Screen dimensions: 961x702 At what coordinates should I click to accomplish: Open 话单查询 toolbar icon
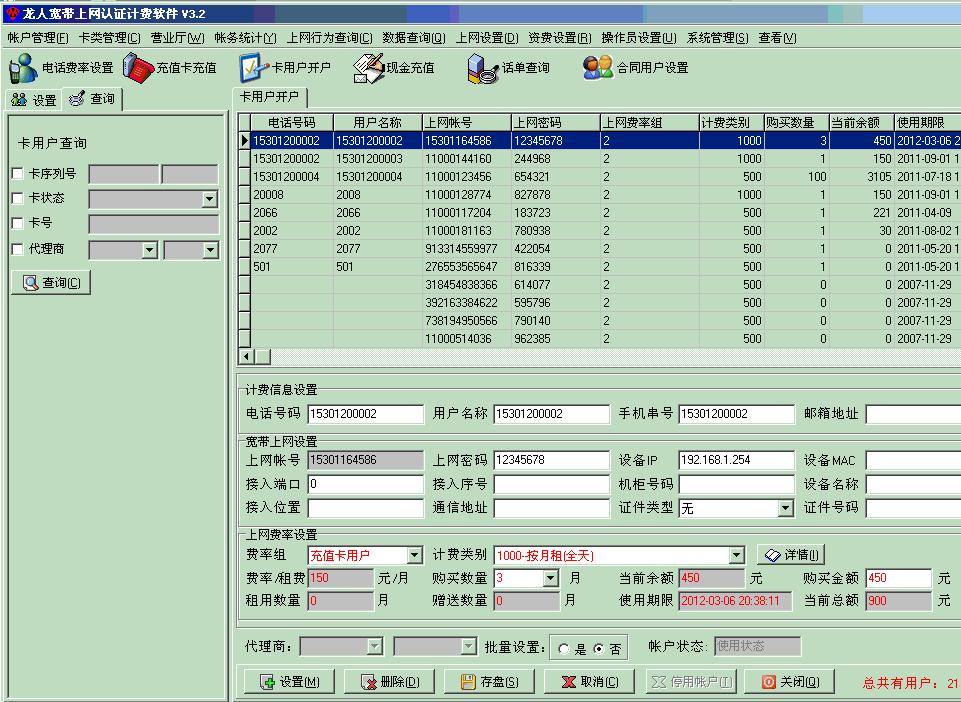coord(483,67)
